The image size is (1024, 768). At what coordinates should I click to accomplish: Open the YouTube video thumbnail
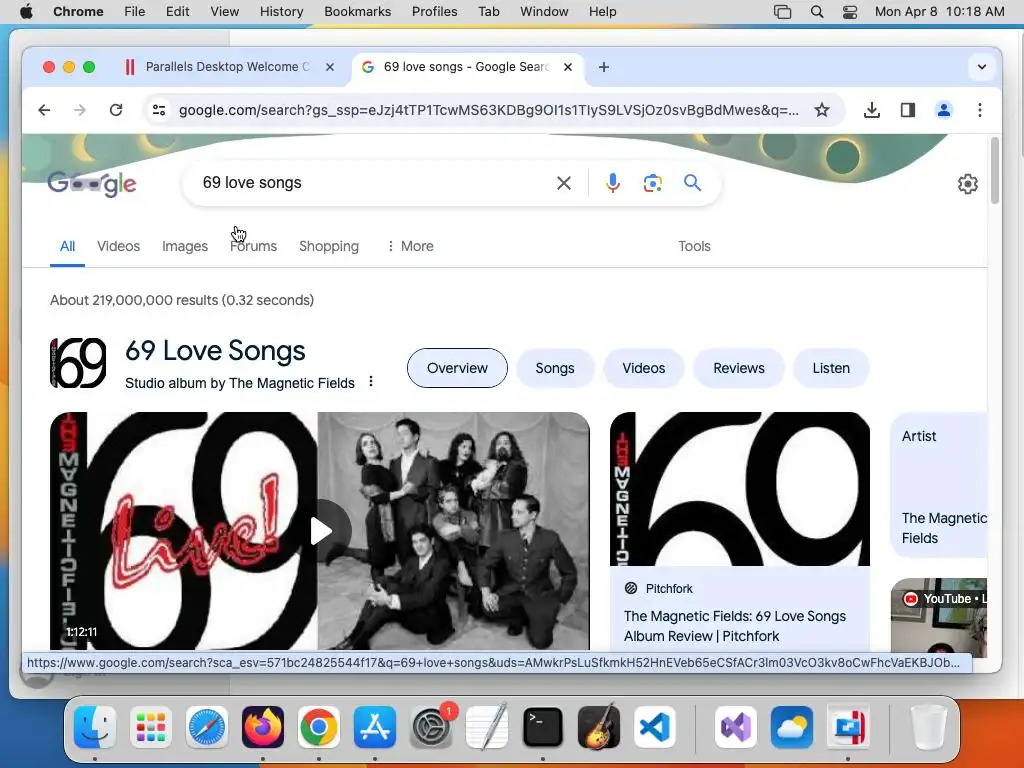(x=939, y=615)
